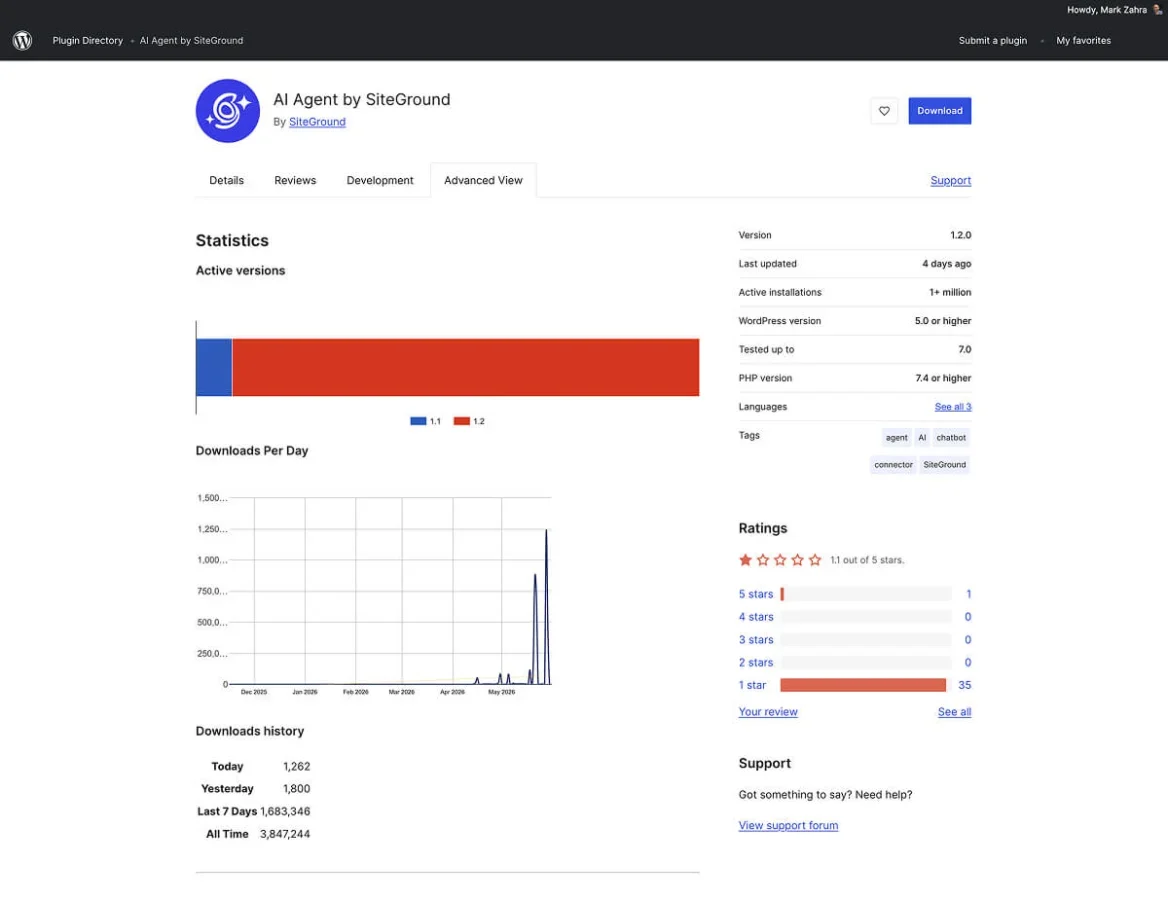Click the chatbot tag
Screen dimensions: 1168x900
[x=951, y=438]
